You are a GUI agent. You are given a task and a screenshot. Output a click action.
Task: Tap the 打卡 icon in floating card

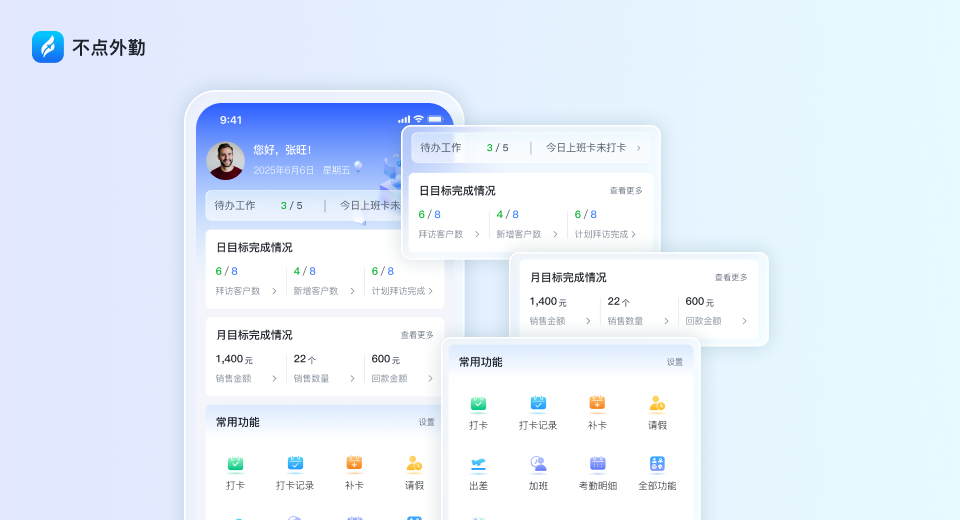point(478,404)
